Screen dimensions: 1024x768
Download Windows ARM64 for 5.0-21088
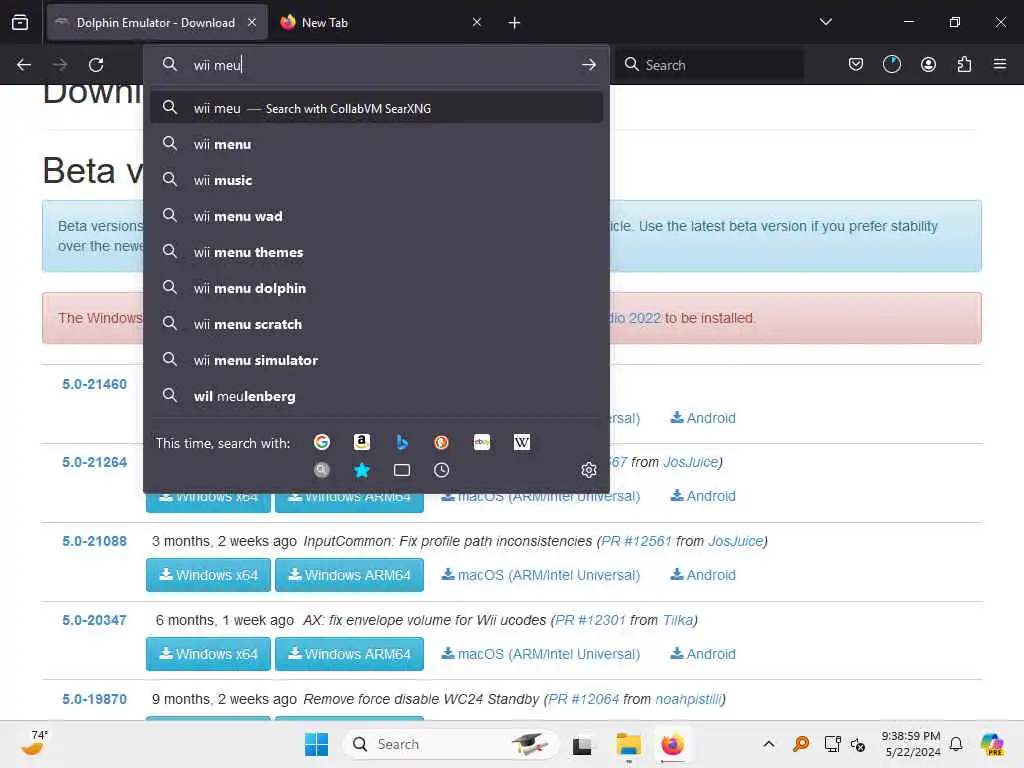pos(349,575)
